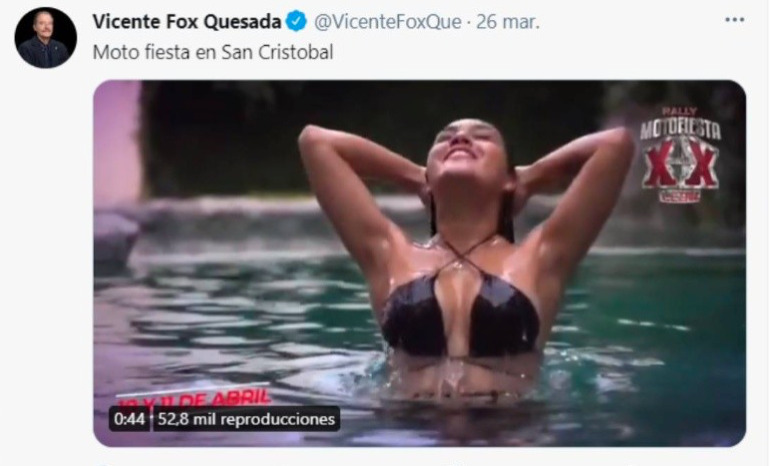Open the Vicente Fox Quesada display name

(187, 22)
